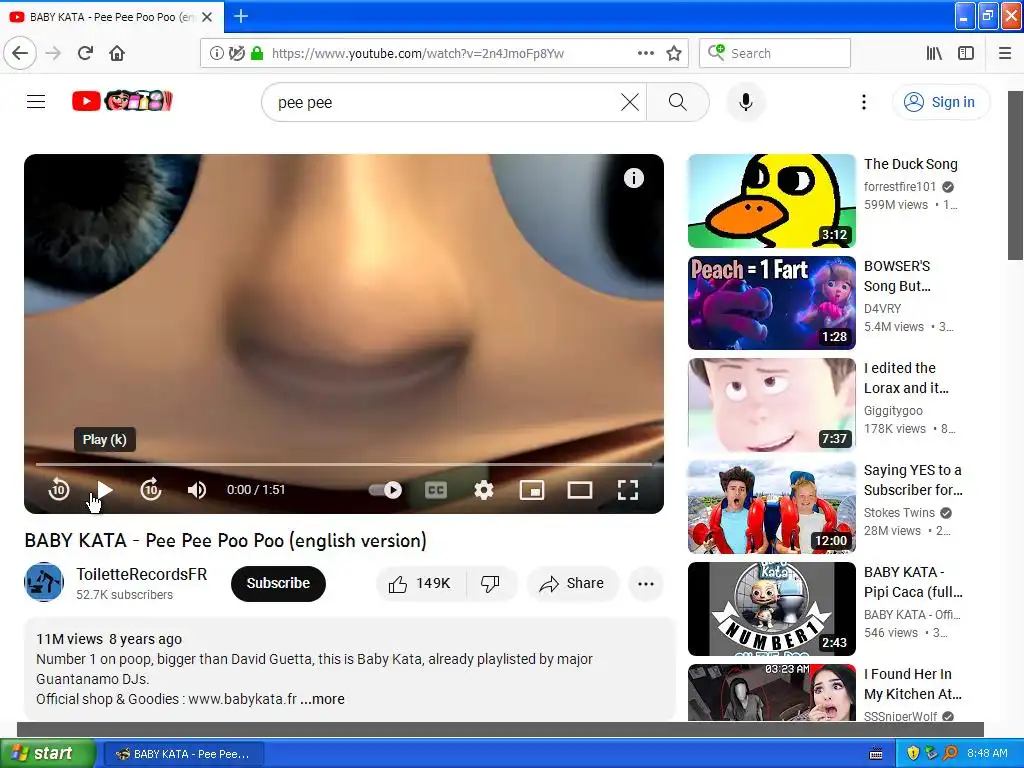The image size is (1024, 768).
Task: Click the green padlock connection icon
Action: (257, 54)
